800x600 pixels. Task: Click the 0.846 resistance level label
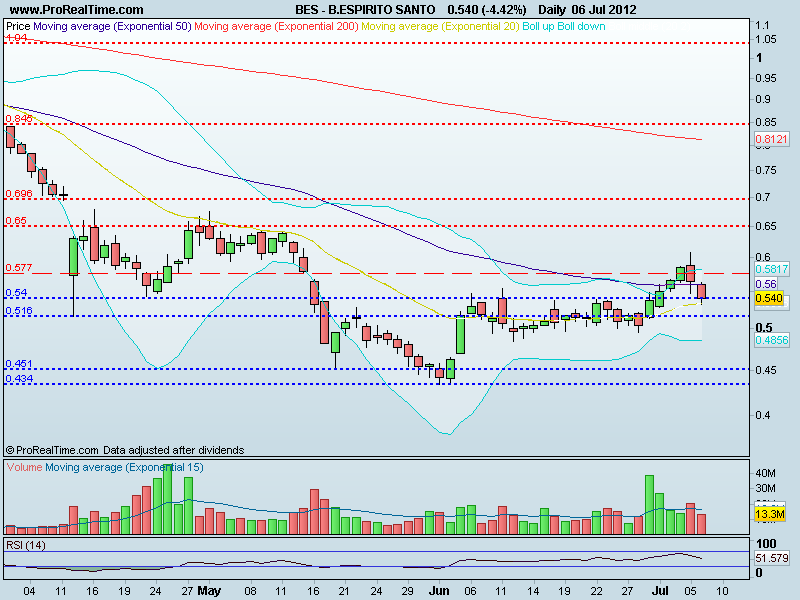point(19,118)
